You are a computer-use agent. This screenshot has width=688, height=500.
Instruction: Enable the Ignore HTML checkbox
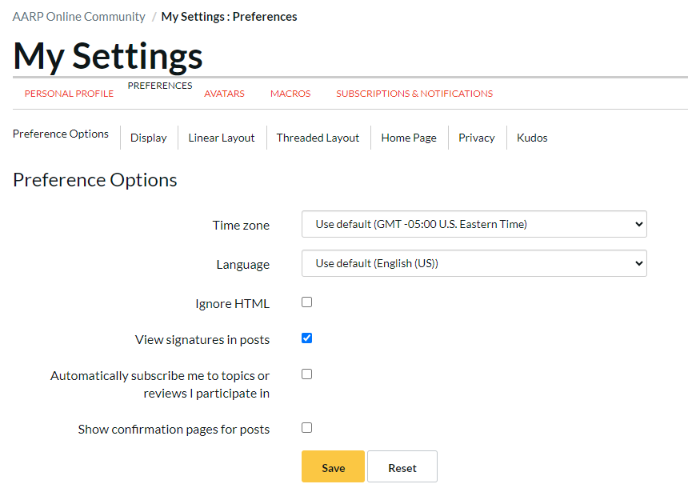pyautogui.click(x=307, y=302)
